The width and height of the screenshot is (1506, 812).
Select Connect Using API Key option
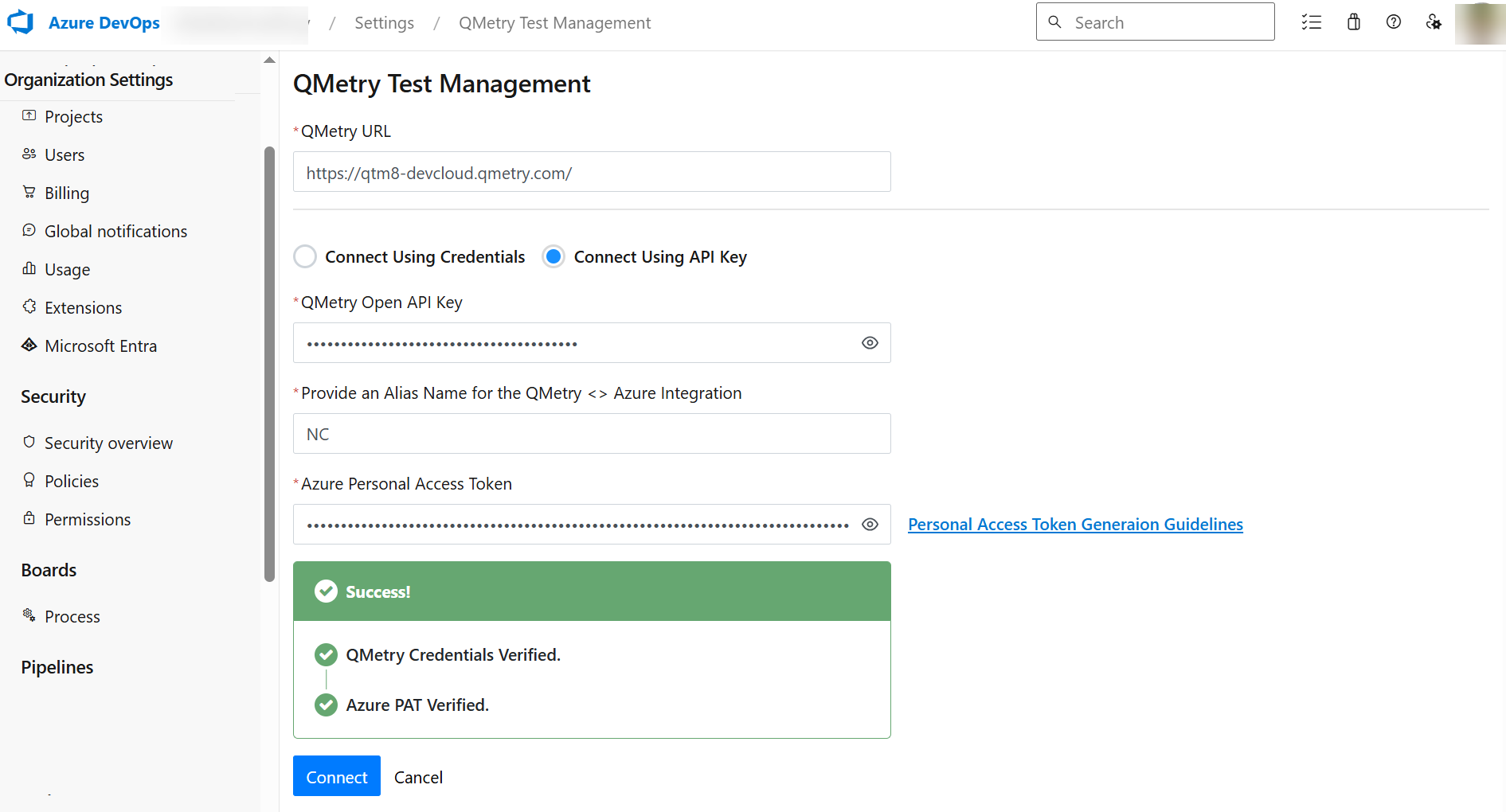554,256
